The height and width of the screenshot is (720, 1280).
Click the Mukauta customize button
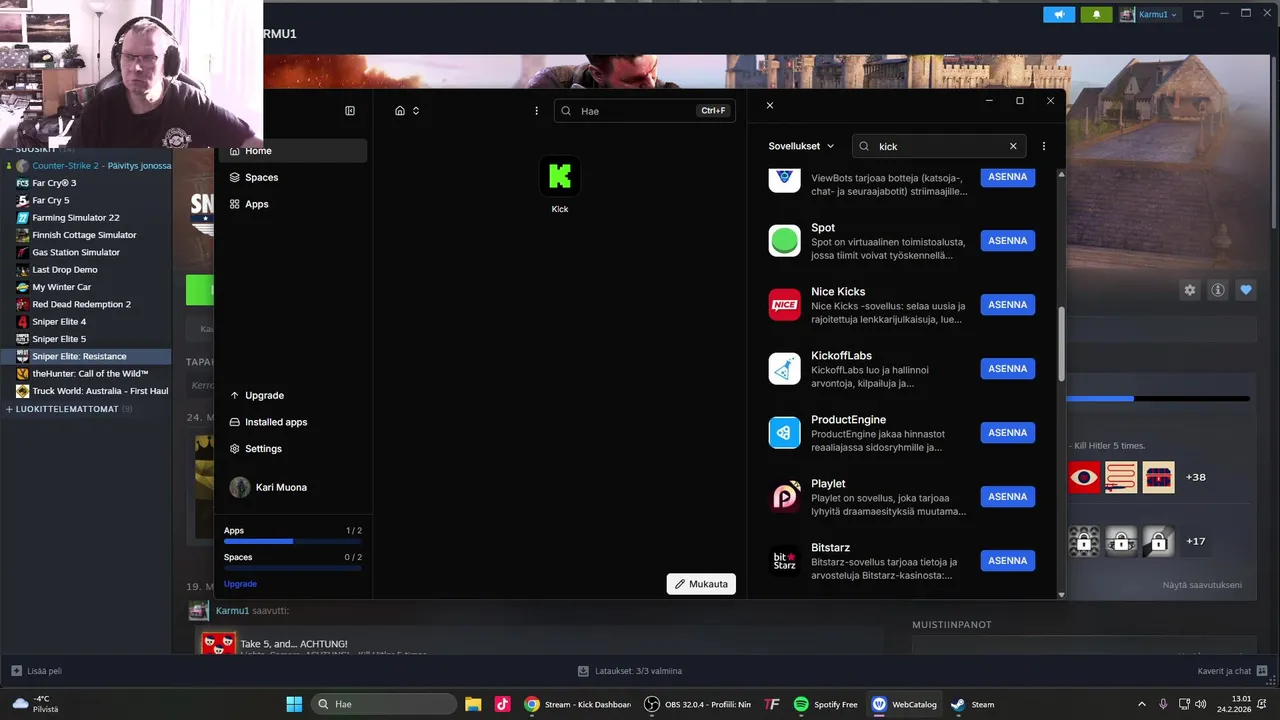tap(701, 584)
